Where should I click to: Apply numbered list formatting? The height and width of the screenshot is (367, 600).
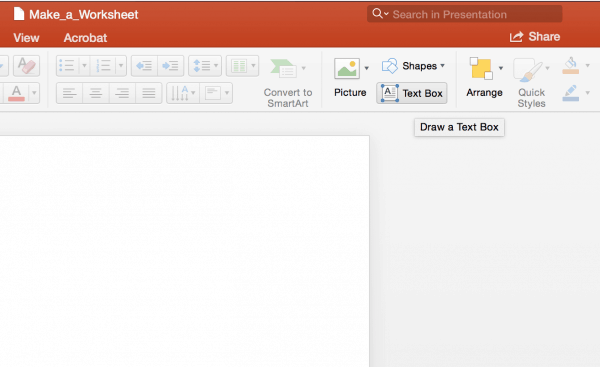103,65
